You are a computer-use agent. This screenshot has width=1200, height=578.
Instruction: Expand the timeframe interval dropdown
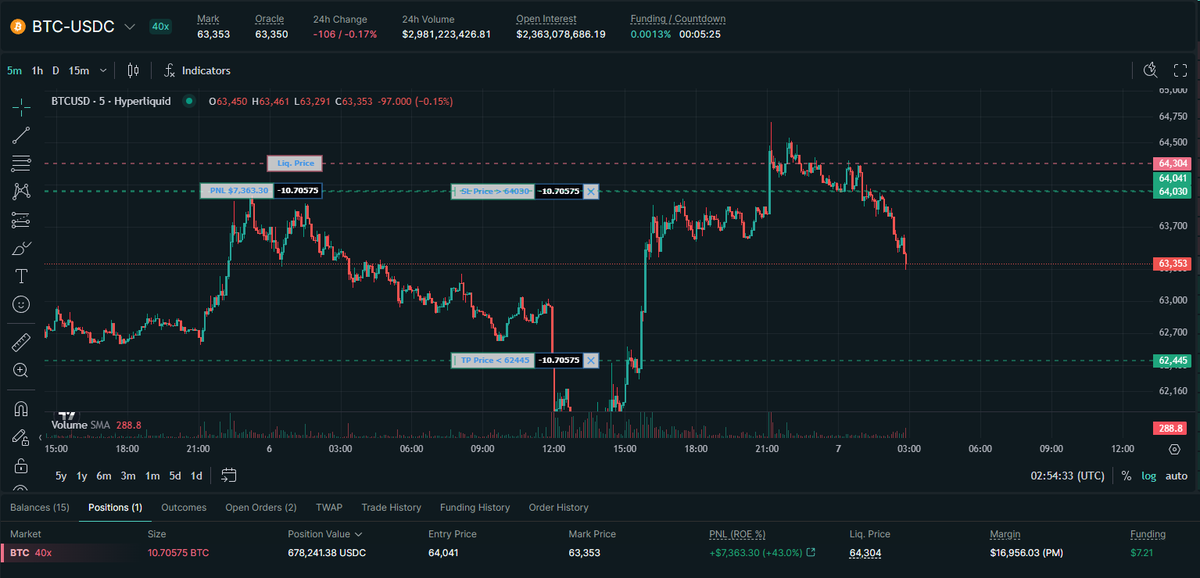click(x=101, y=71)
